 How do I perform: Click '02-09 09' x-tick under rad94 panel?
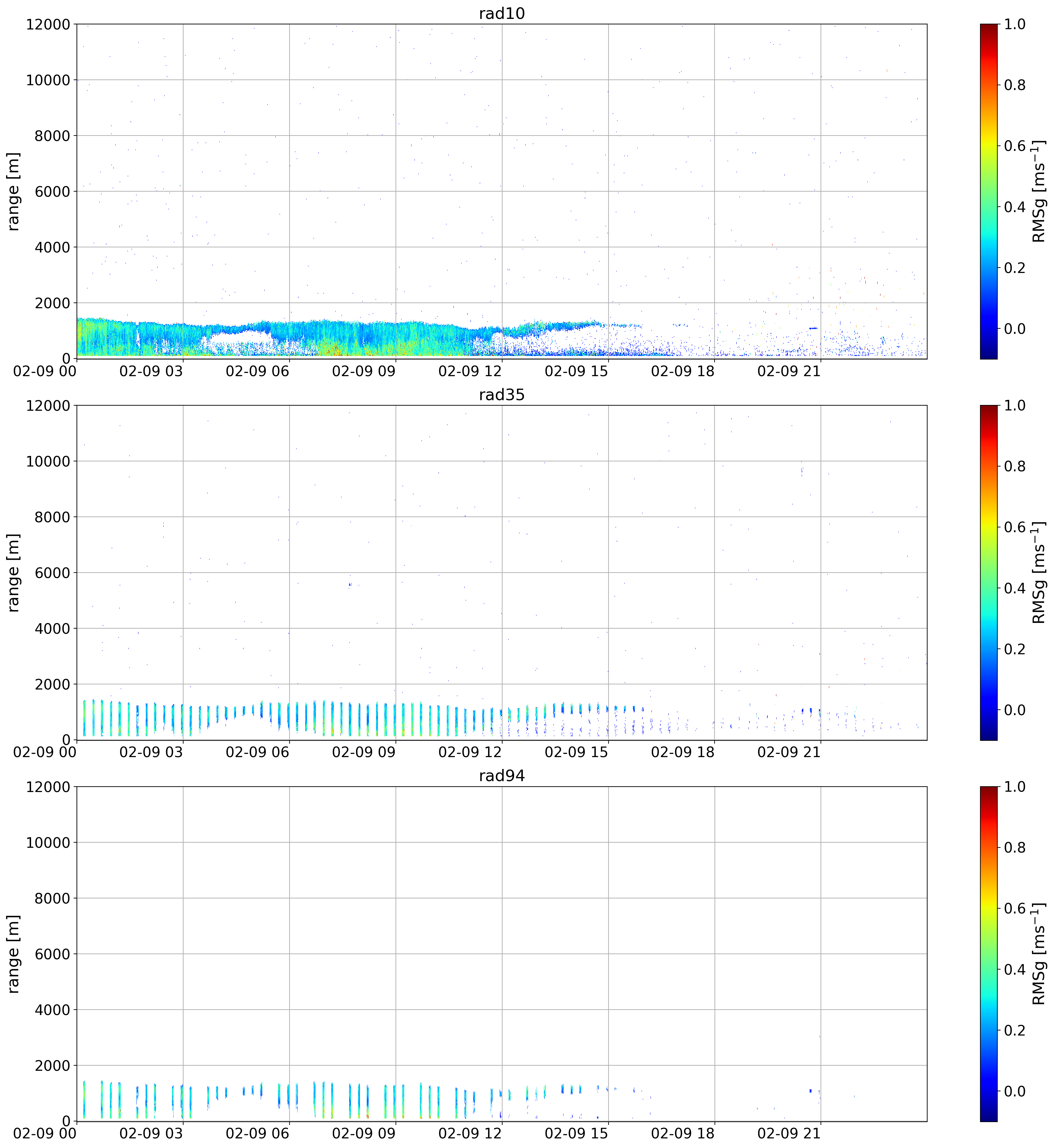pos(364,1134)
